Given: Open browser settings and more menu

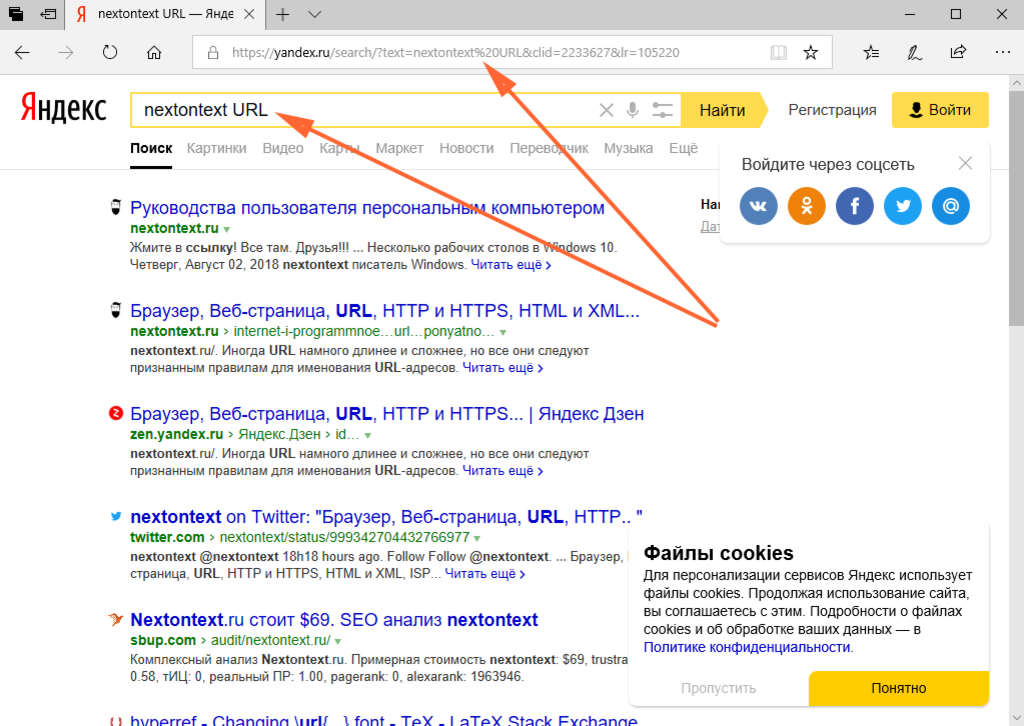Looking at the screenshot, I should point(1002,52).
